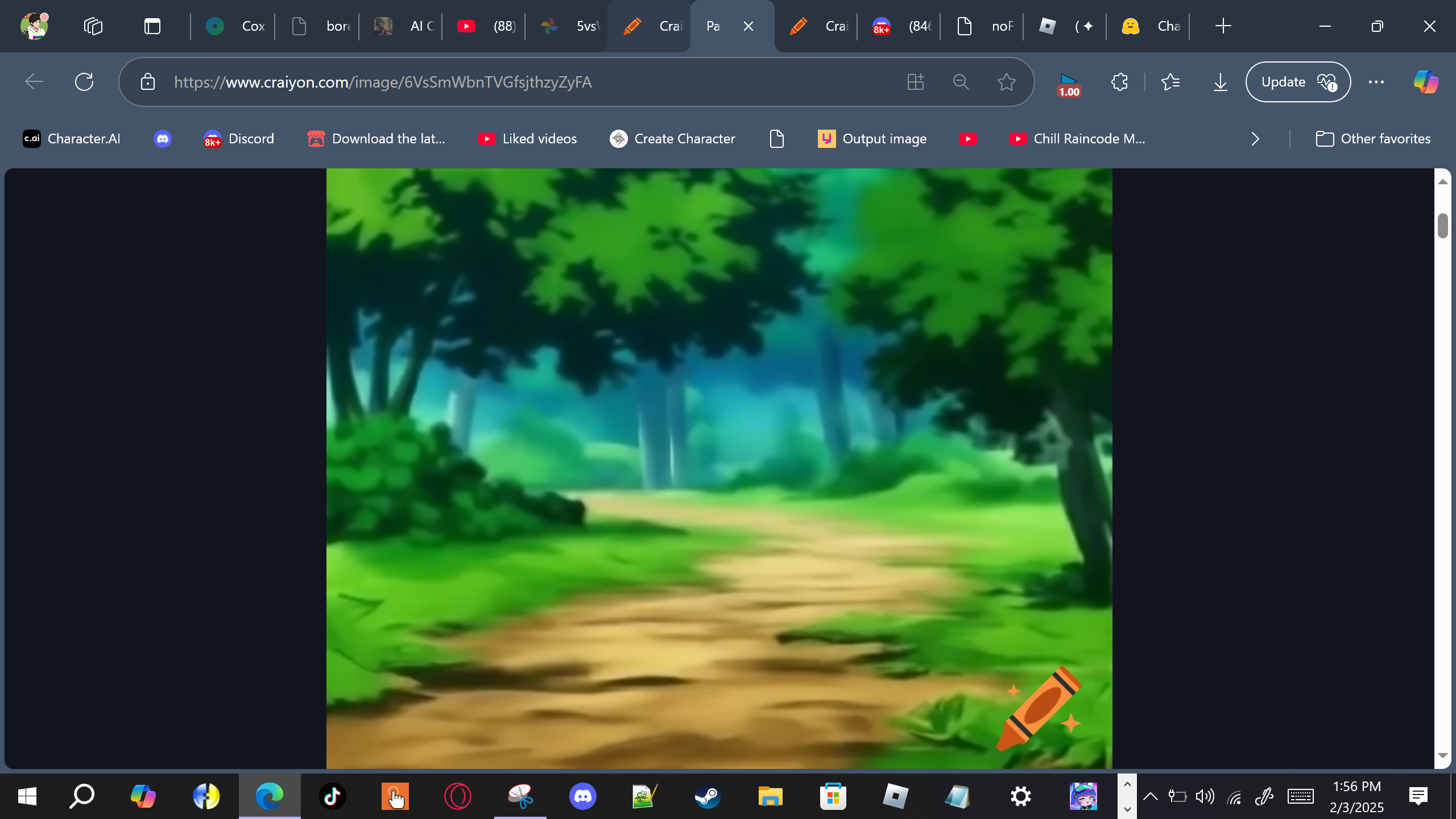The image size is (1456, 819).
Task: Open the video speed 1.00 extension
Action: (1069, 84)
